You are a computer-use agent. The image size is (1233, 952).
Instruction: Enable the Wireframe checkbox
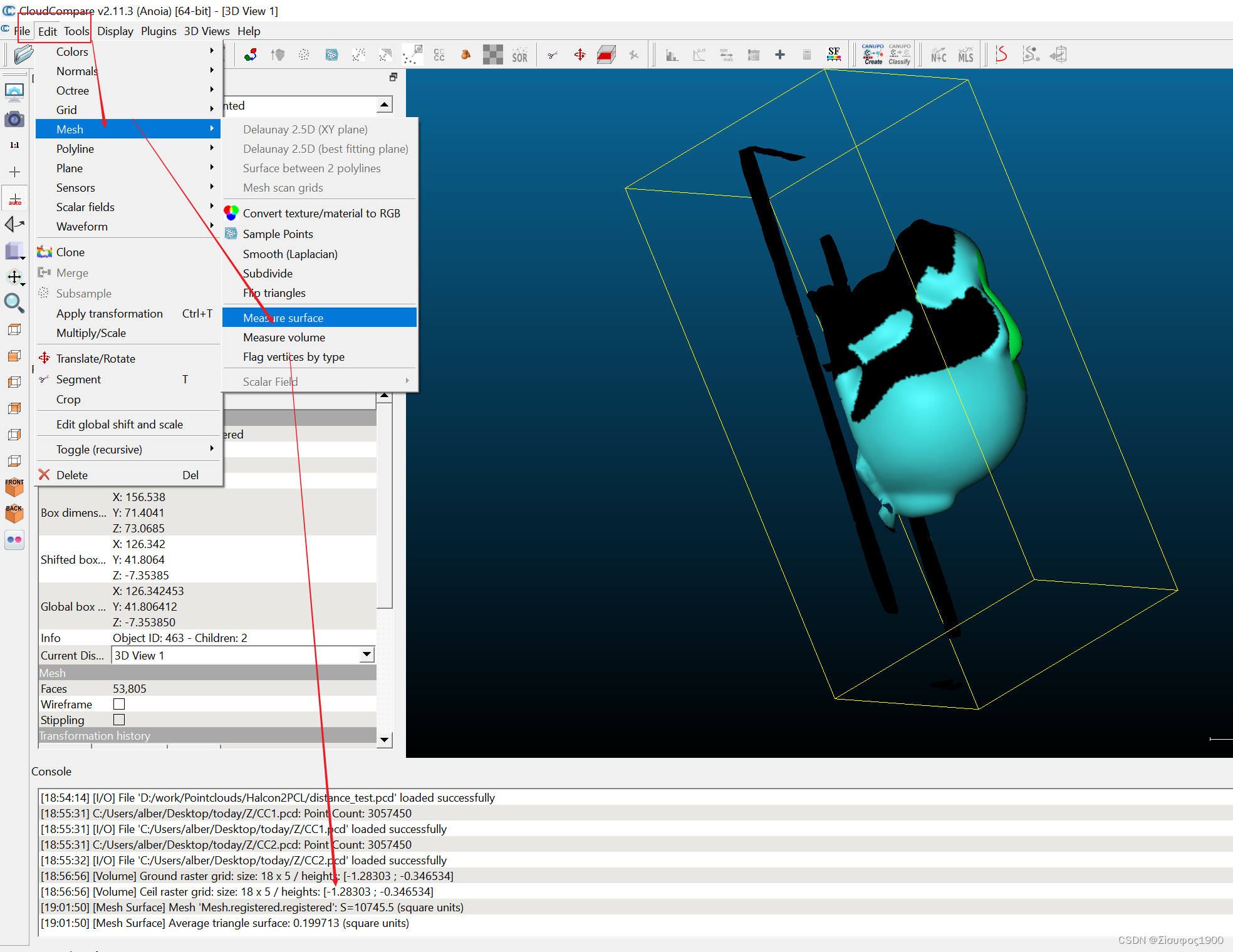coord(119,704)
